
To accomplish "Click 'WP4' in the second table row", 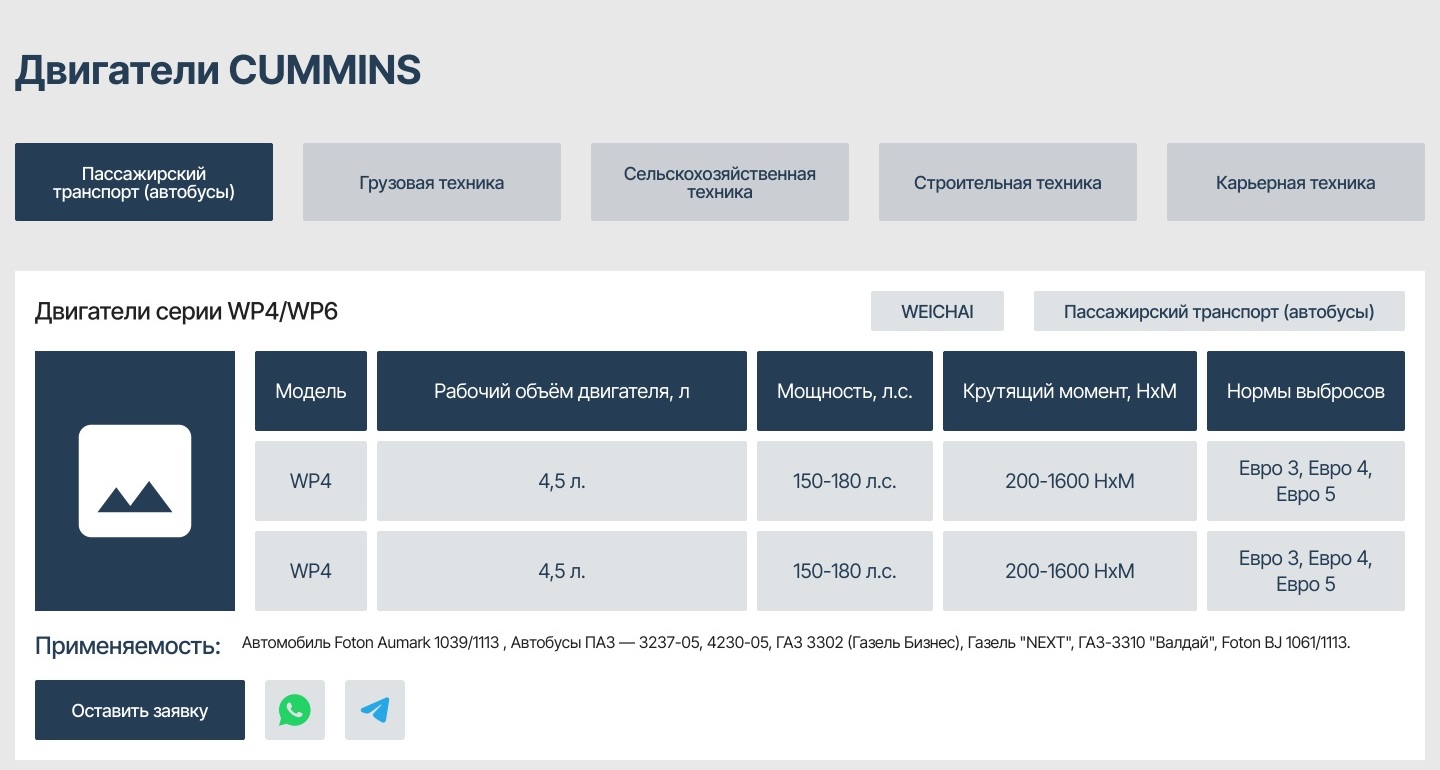I will pos(311,571).
